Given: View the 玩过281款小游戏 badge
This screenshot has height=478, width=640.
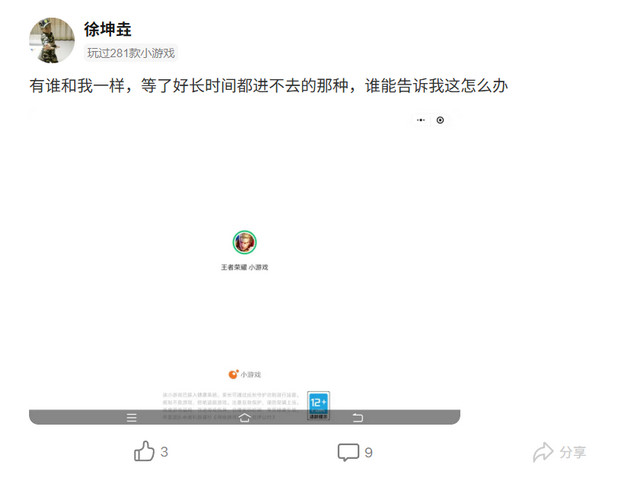Looking at the screenshot, I should coord(131,53).
